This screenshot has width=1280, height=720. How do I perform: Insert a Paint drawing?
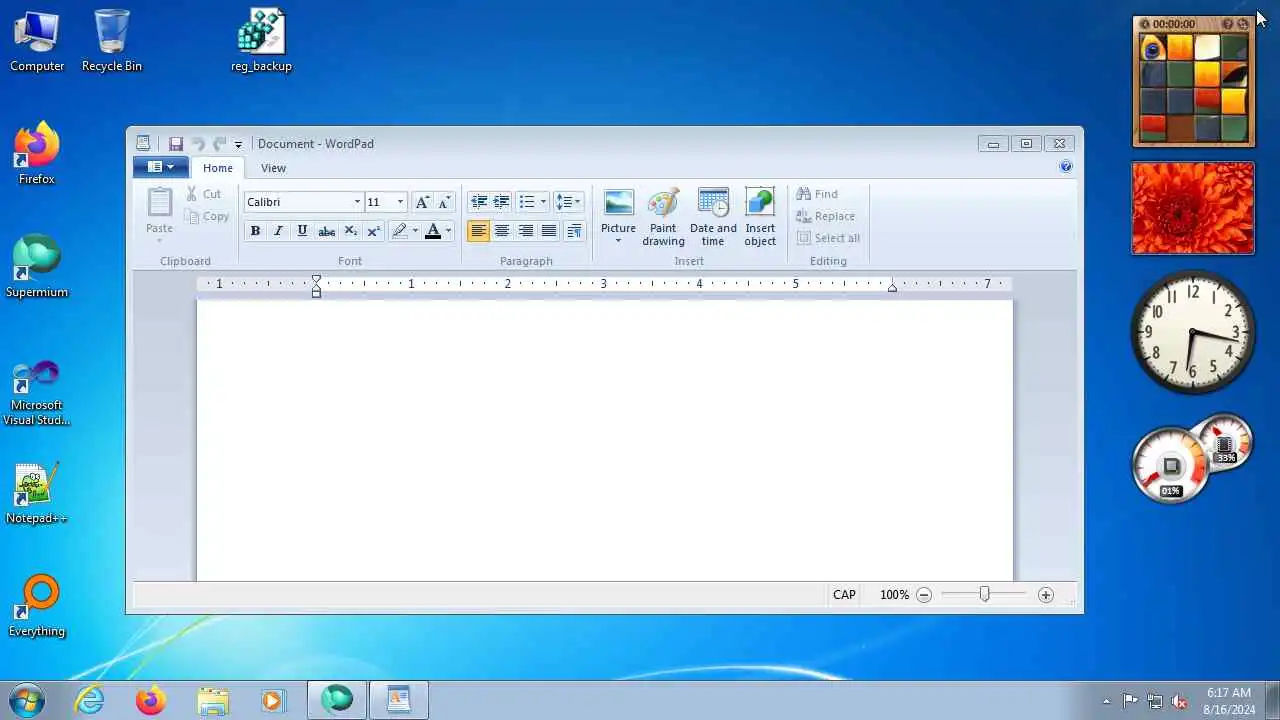click(663, 217)
